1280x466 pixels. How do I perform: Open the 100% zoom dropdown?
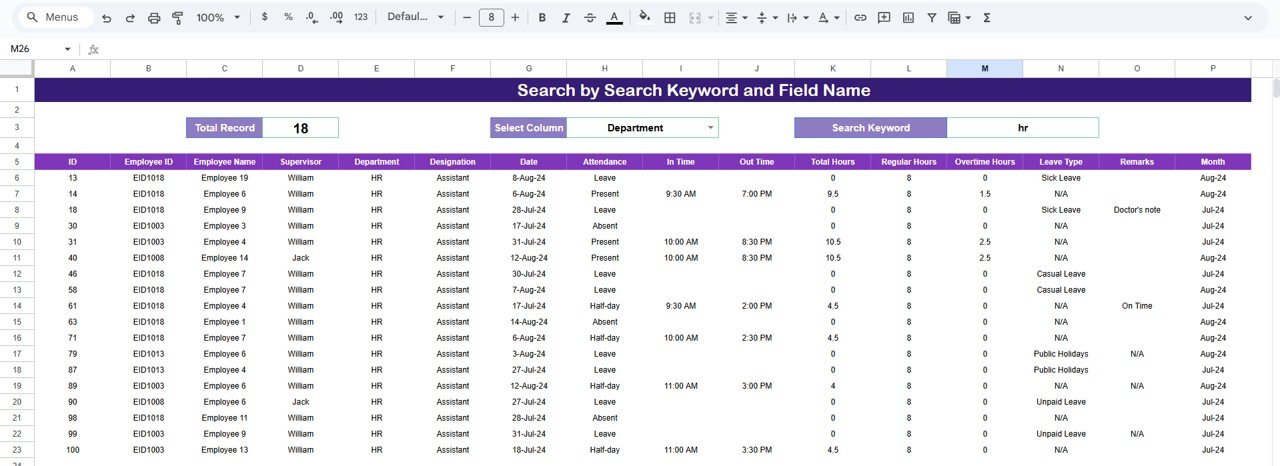point(218,17)
